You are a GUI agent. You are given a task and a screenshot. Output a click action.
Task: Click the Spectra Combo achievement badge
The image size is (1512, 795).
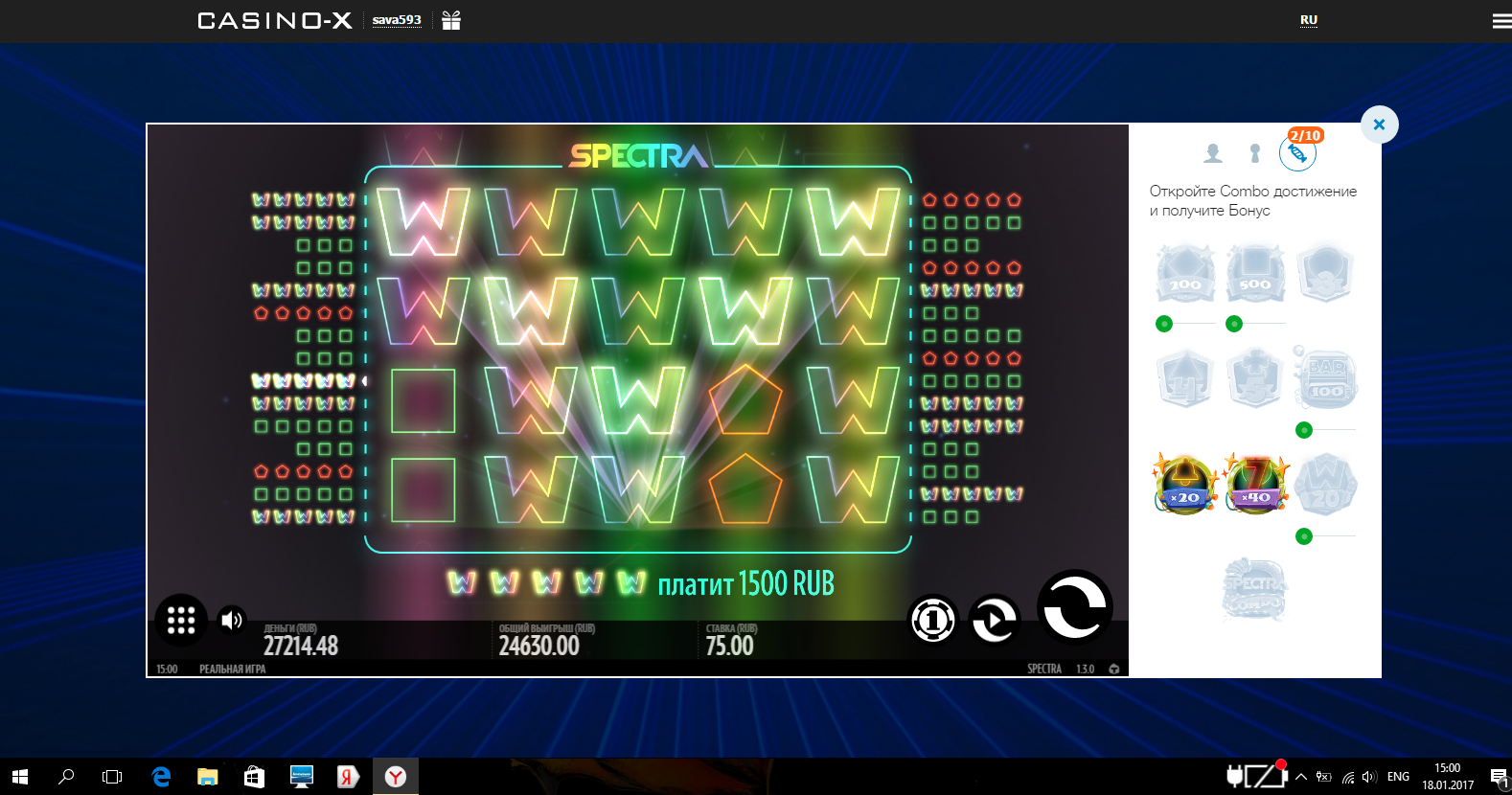[x=1254, y=588]
